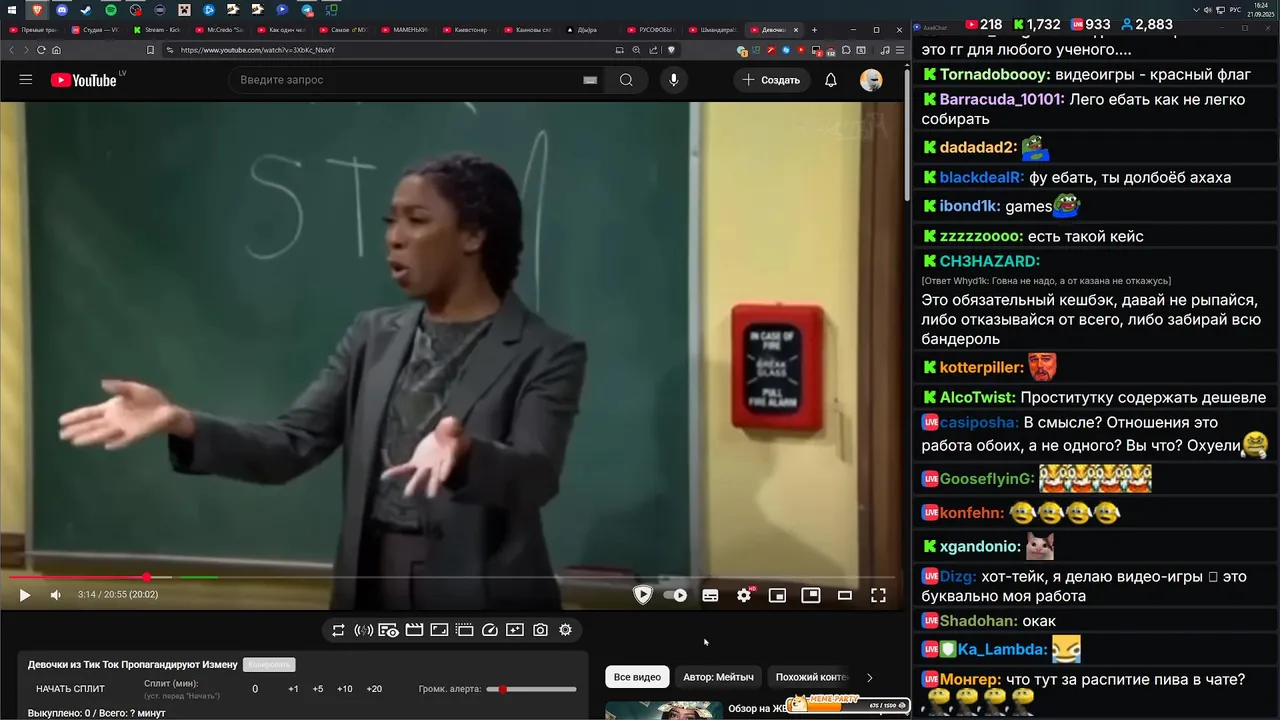Click the browser address bar URL
This screenshot has width=1280, height=720.
(258, 50)
